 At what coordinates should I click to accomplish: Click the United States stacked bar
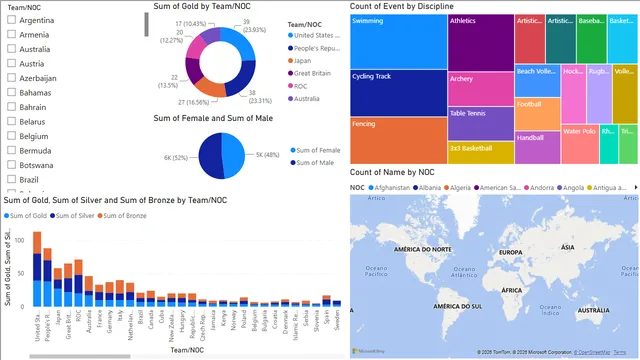click(37, 269)
